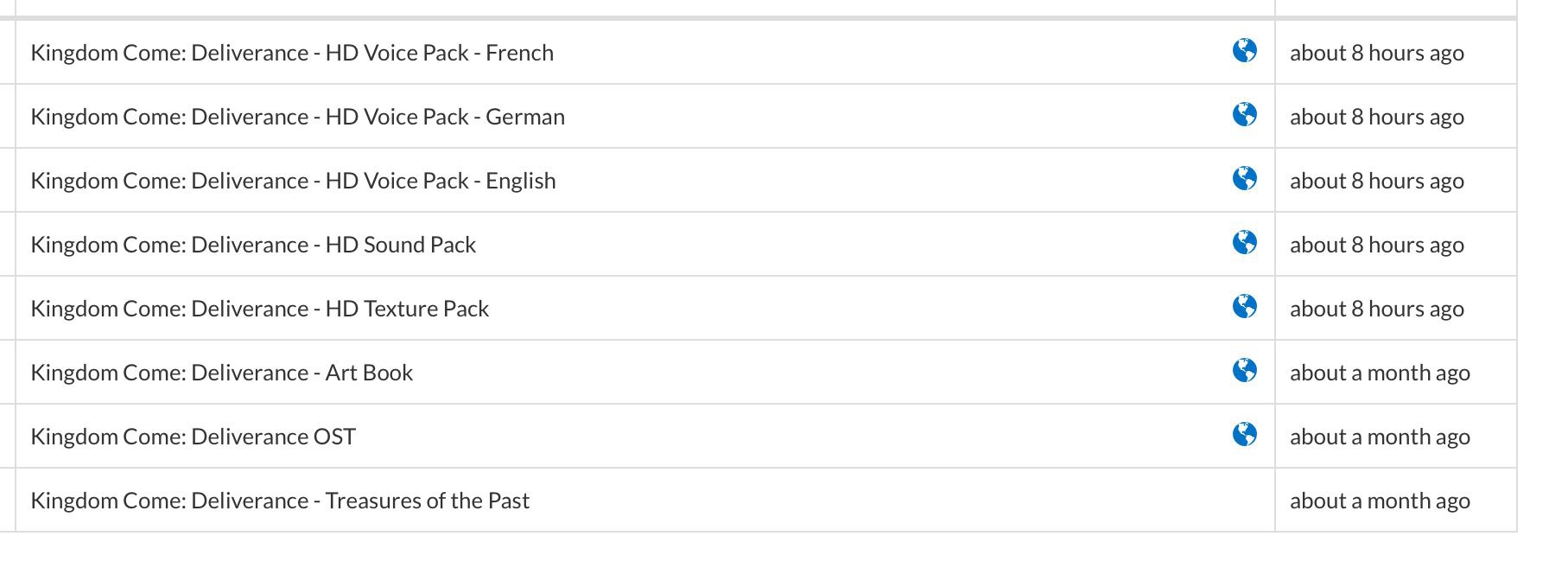Open Kingdom Come: Deliverance - HD Voice Pack - French

(292, 53)
